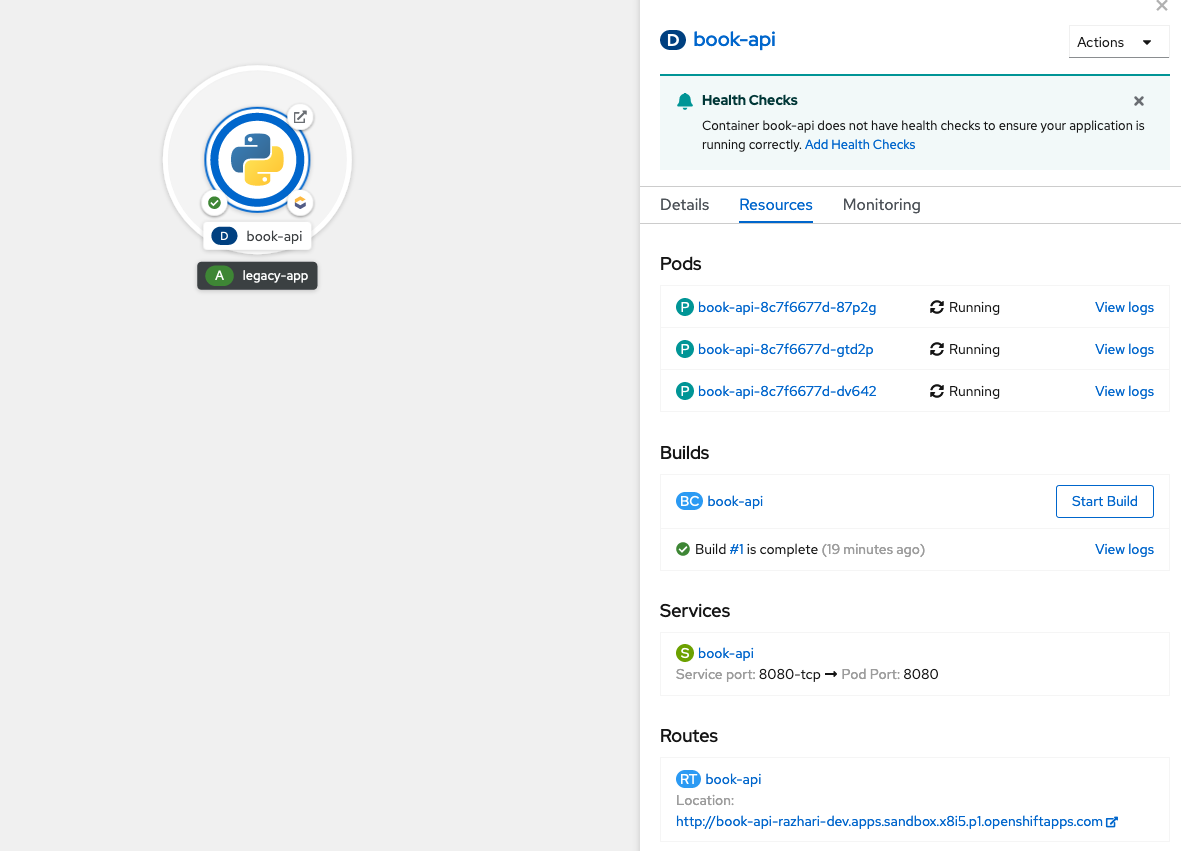Open the Actions dropdown menu
The height and width of the screenshot is (851, 1181).
tap(1118, 42)
